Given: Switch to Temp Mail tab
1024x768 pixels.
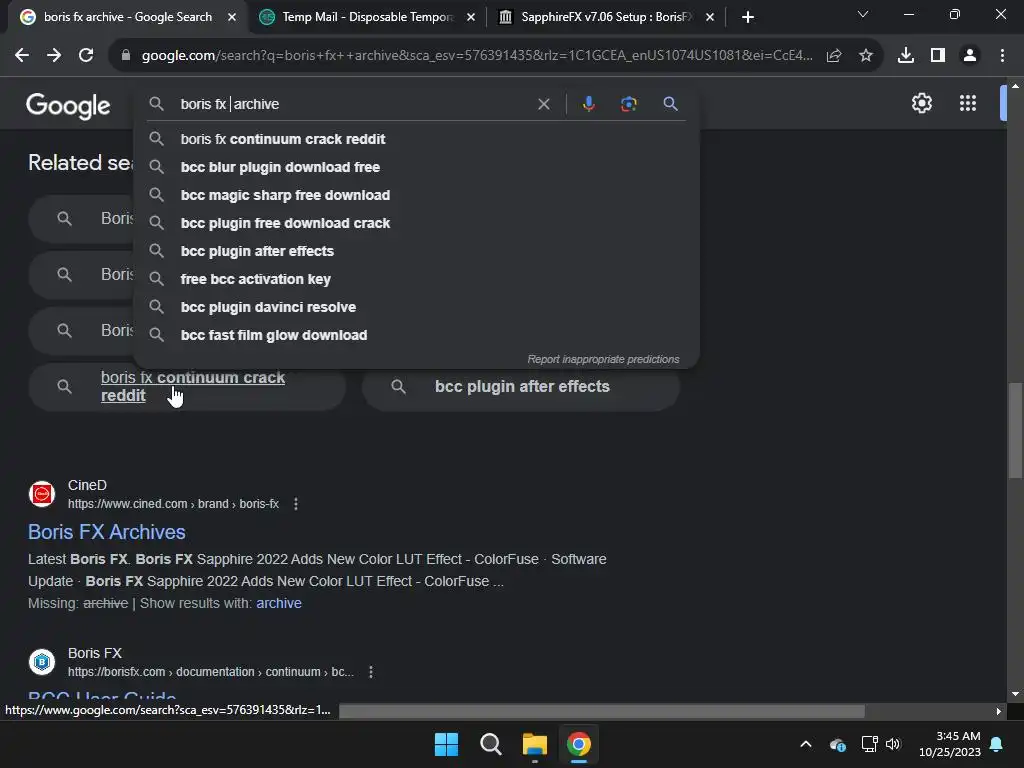Looking at the screenshot, I should [368, 17].
